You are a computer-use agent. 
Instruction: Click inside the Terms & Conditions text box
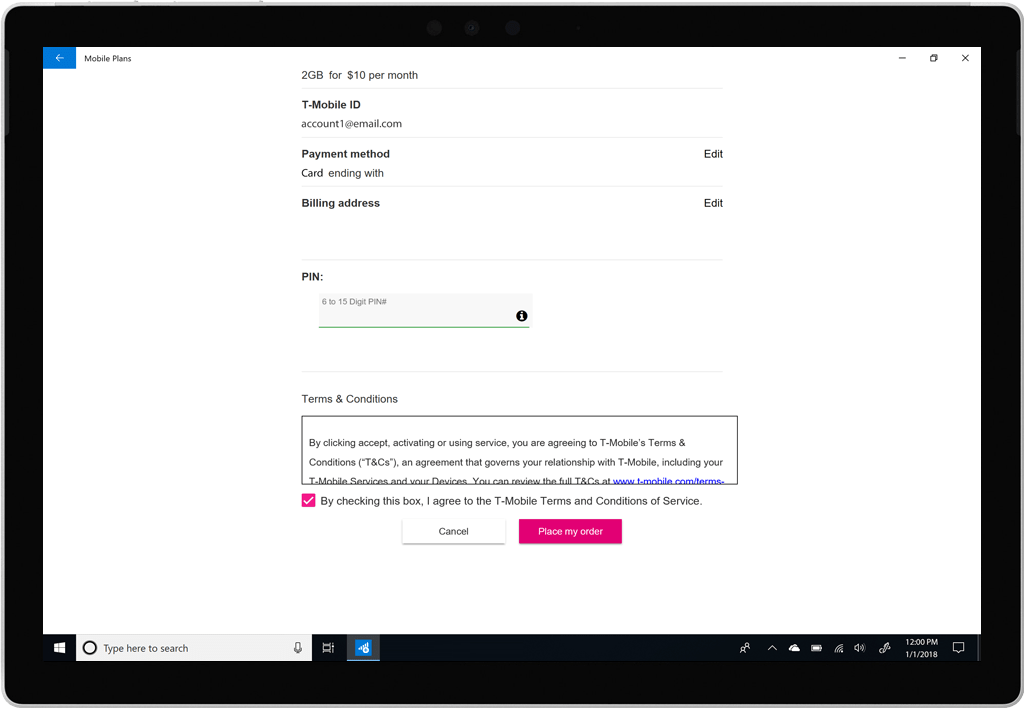coord(519,450)
